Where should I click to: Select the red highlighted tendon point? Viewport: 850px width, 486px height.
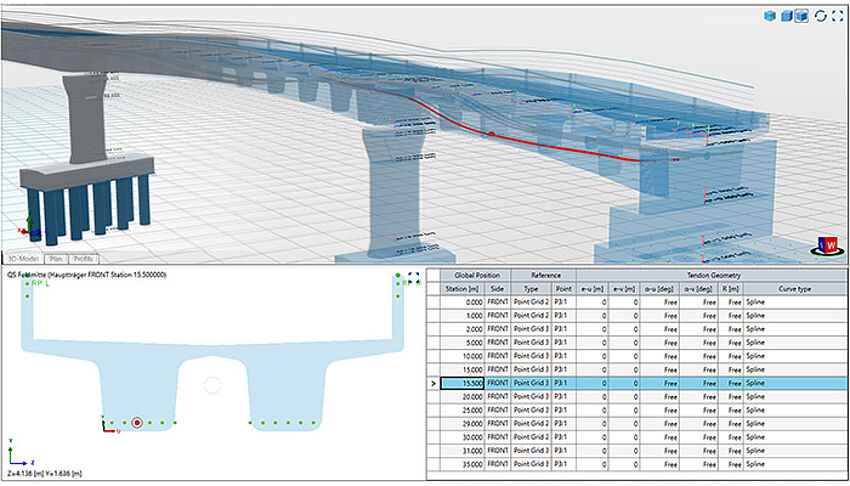tap(137, 424)
